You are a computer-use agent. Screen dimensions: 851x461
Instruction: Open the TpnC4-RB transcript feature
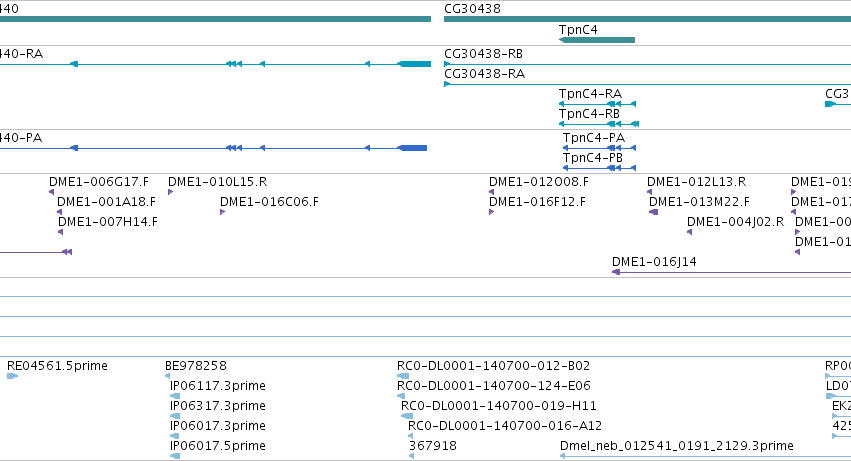(599, 124)
